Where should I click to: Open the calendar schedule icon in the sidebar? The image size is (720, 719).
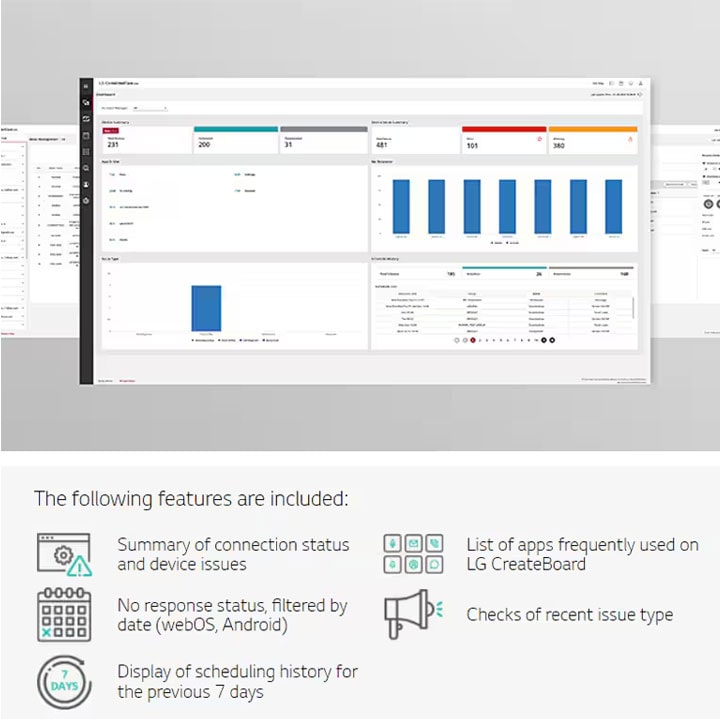click(x=86, y=135)
